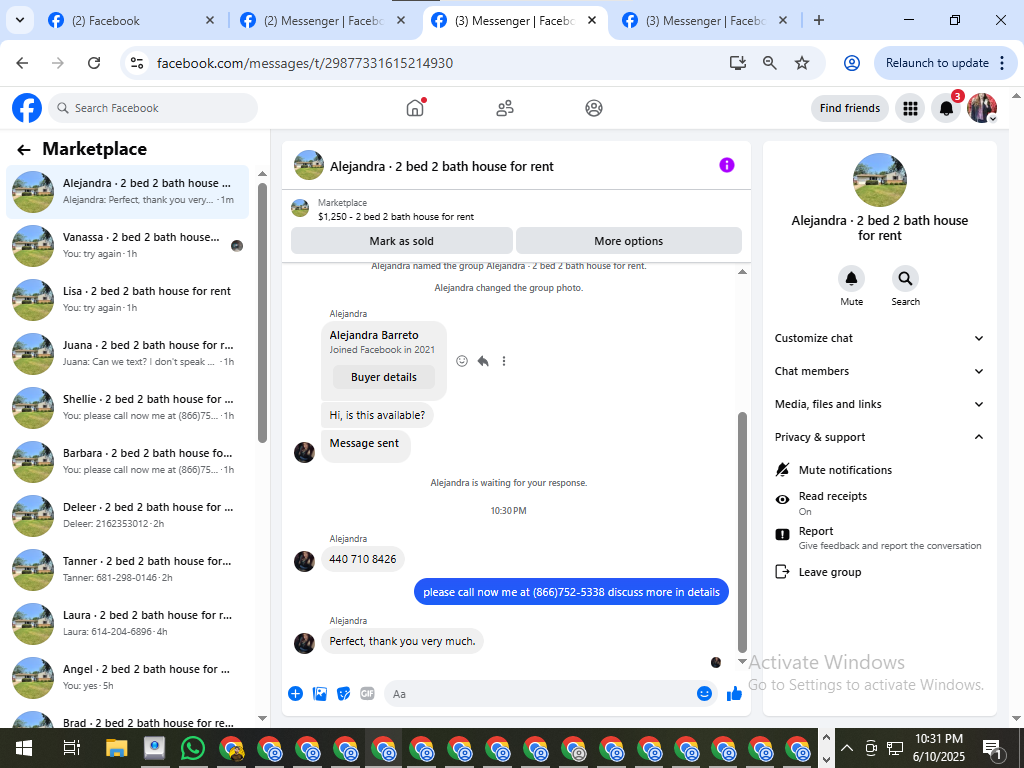The width and height of the screenshot is (1024, 768).
Task: Open the Facebook Home feed icon
Action: 415,108
